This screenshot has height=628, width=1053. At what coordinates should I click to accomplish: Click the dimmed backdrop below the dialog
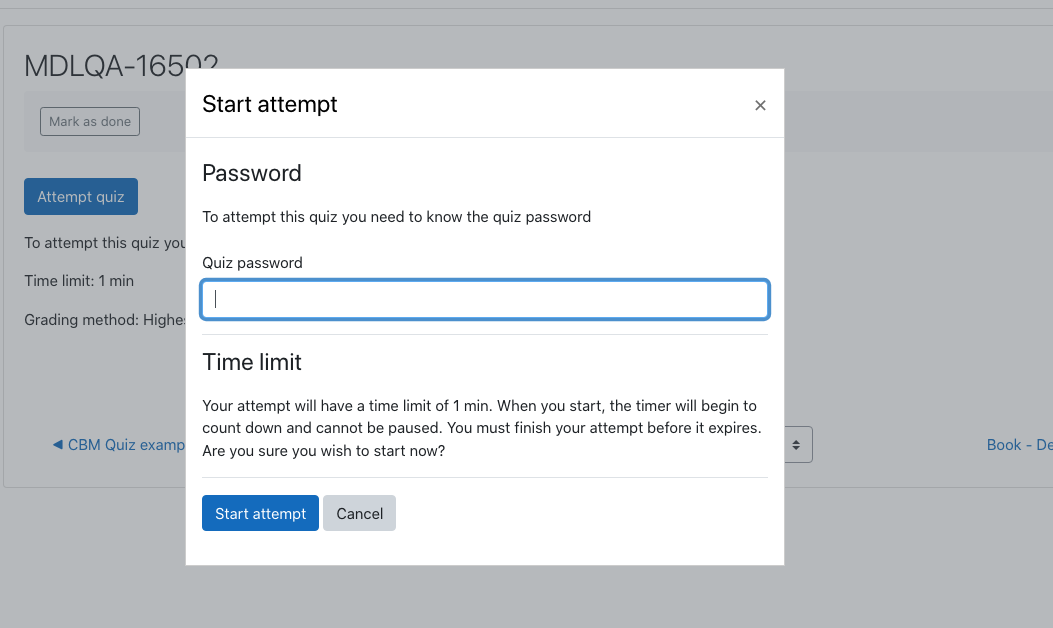click(485, 598)
